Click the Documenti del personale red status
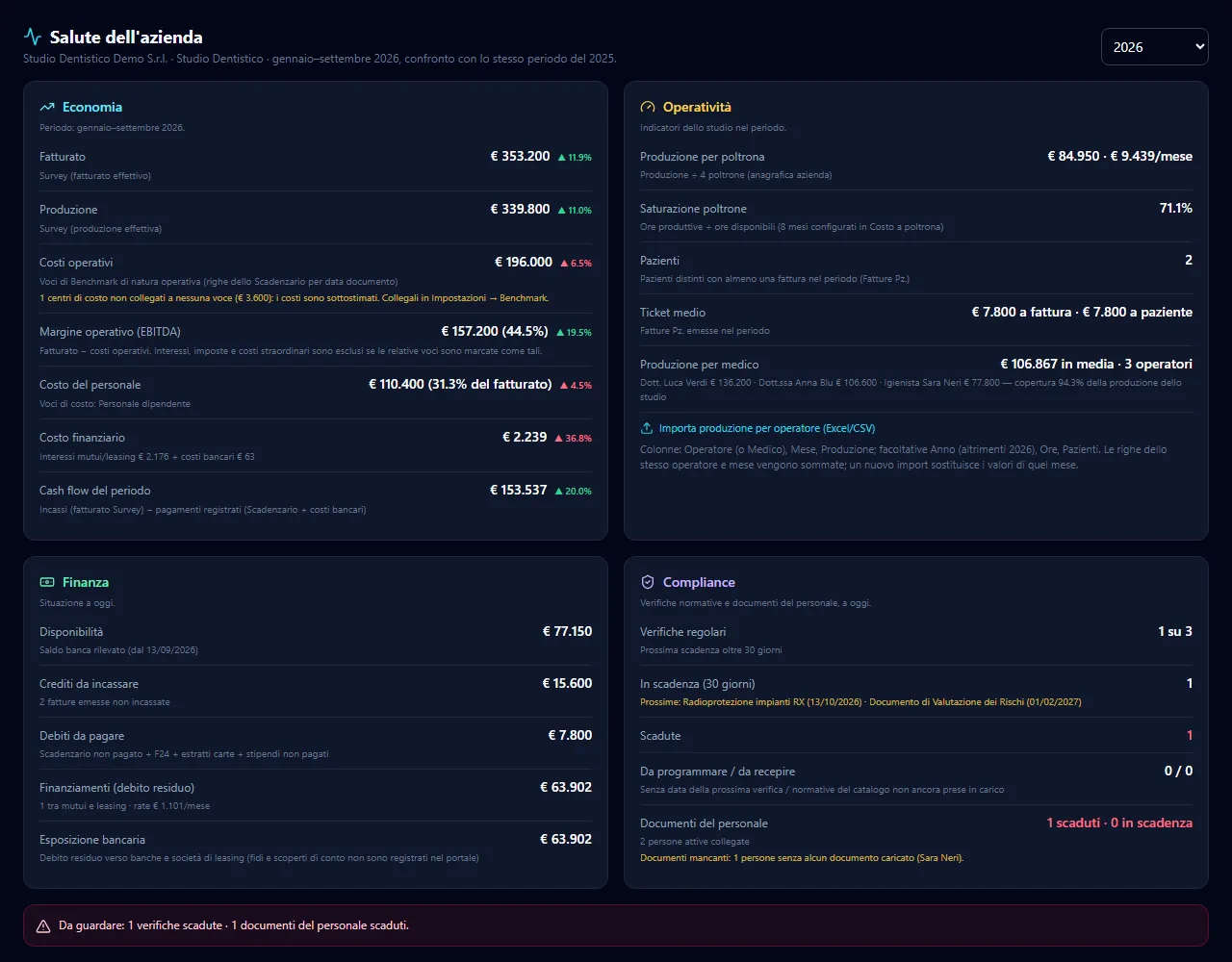Image resolution: width=1232 pixels, height=962 pixels. [1119, 823]
